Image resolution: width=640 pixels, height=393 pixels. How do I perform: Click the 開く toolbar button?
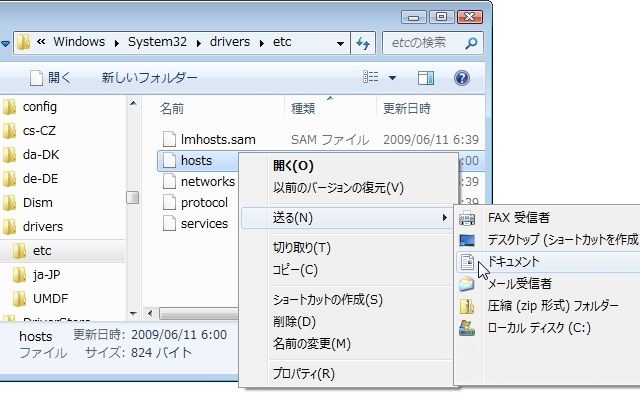[x=50, y=78]
